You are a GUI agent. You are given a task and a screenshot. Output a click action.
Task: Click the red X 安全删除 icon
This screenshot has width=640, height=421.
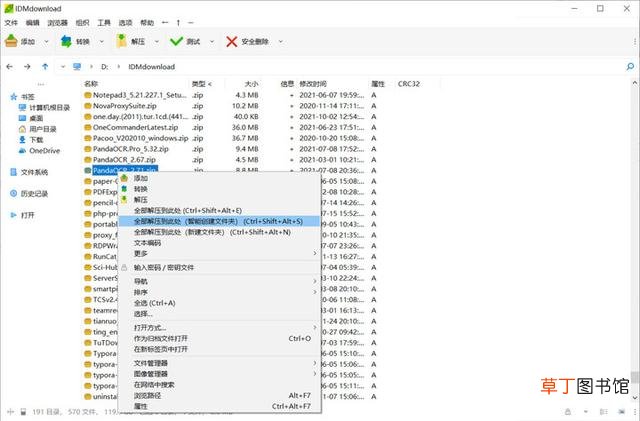(x=231, y=41)
